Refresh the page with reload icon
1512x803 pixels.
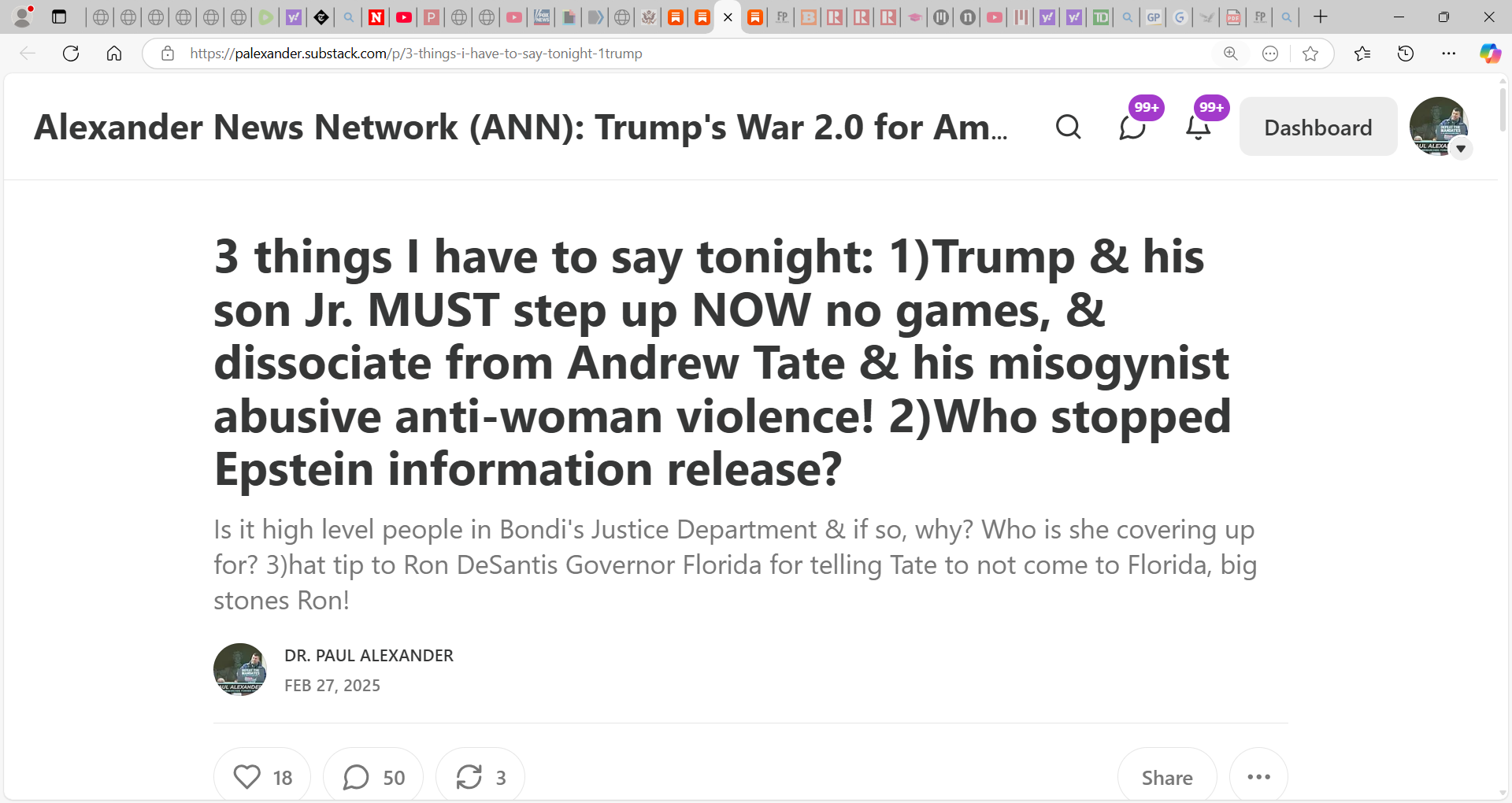(71, 54)
